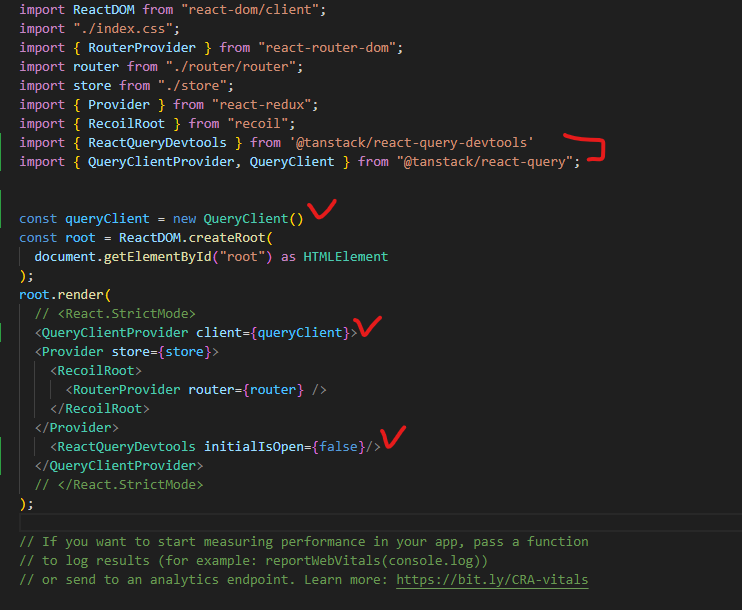The width and height of the screenshot is (742, 610).
Task: Select the "./index.css" import string
Action: pos(123,29)
